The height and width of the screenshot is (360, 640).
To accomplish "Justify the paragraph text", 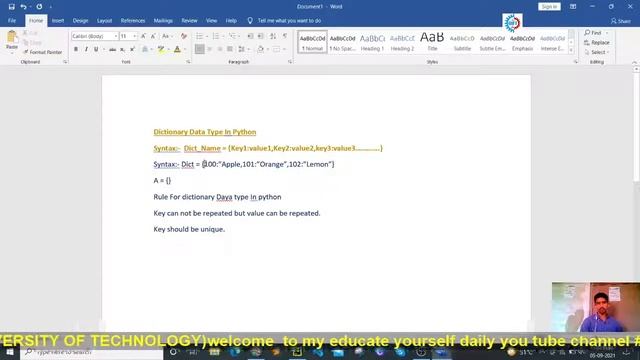I will [x=230, y=49].
